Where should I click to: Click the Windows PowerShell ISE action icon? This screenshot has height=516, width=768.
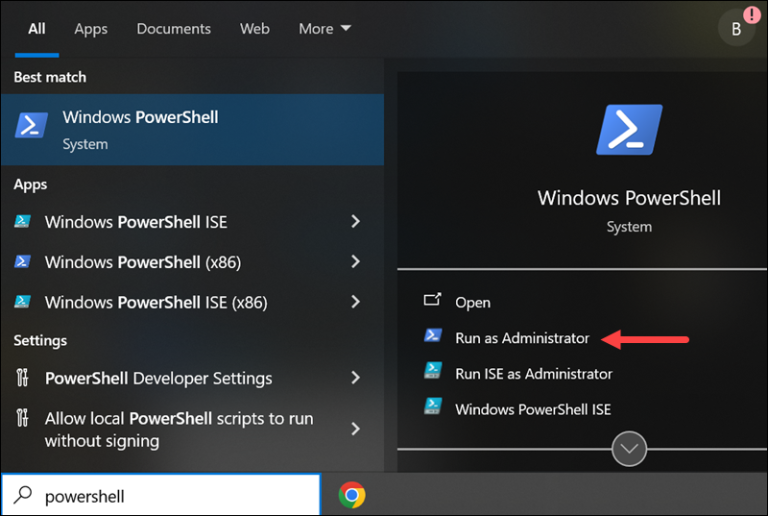(x=432, y=406)
